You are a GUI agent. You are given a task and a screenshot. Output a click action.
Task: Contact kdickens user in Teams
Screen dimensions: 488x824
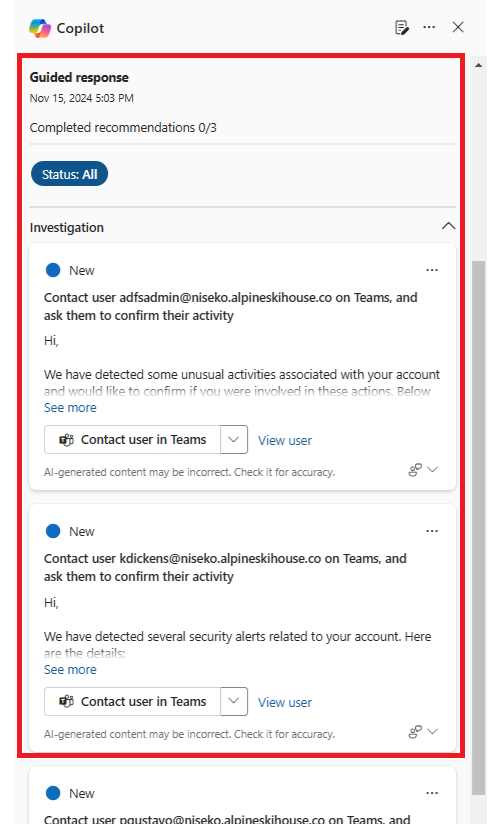(132, 702)
